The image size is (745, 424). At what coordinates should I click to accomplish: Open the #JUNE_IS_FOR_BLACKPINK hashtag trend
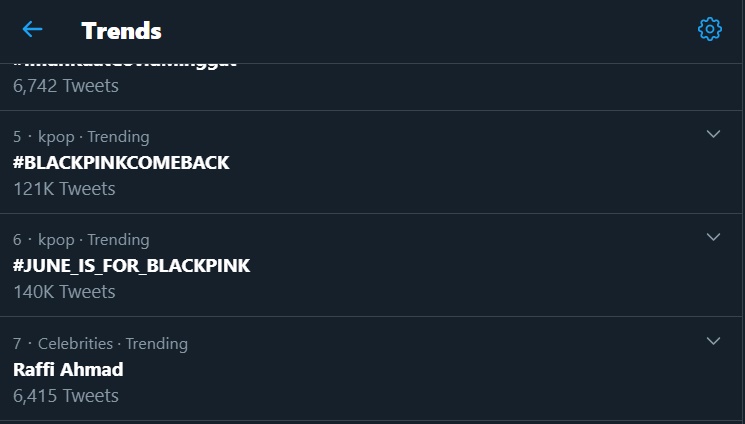pyautogui.click(x=131, y=266)
